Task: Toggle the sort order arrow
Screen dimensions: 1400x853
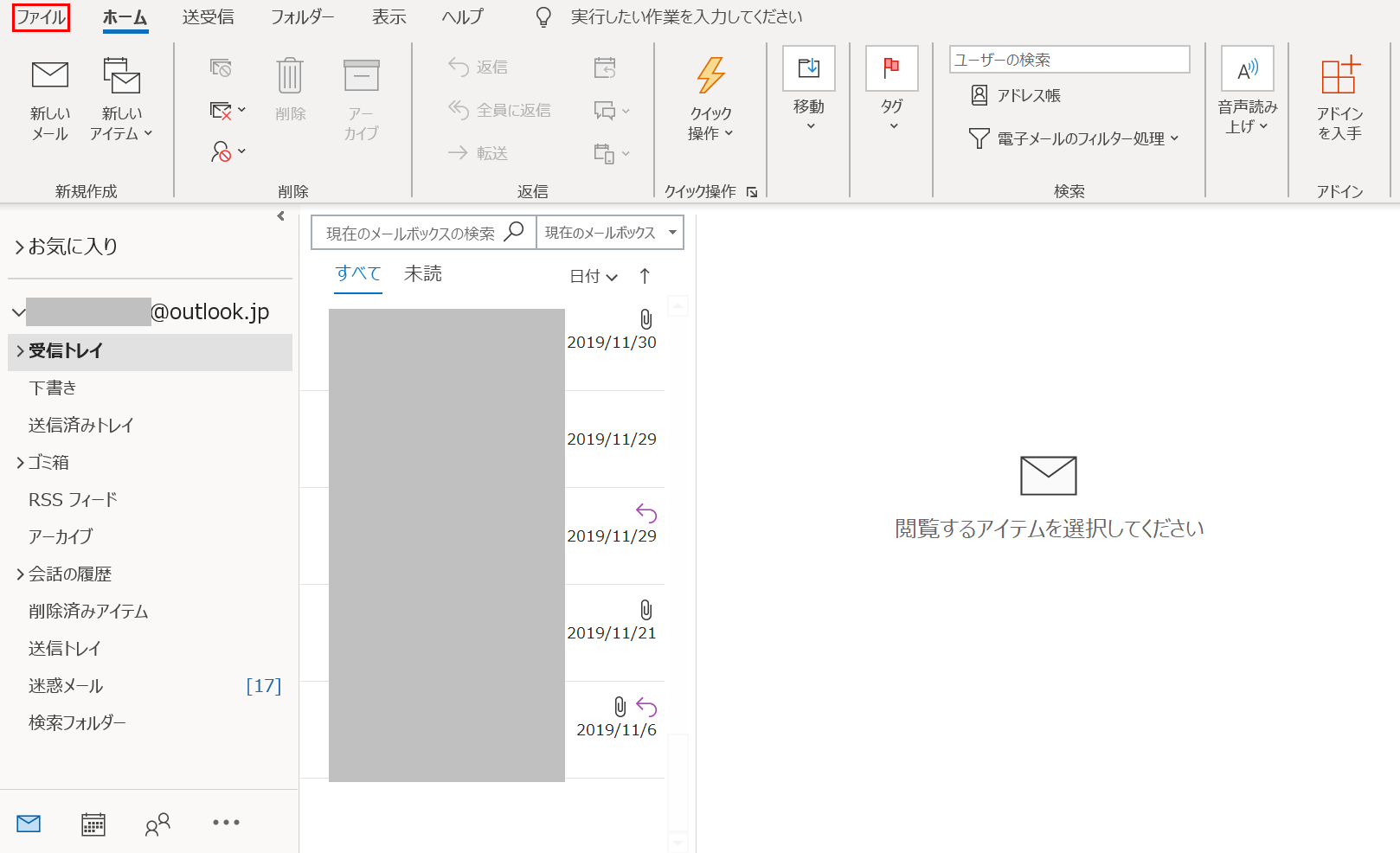Action: pyautogui.click(x=645, y=277)
